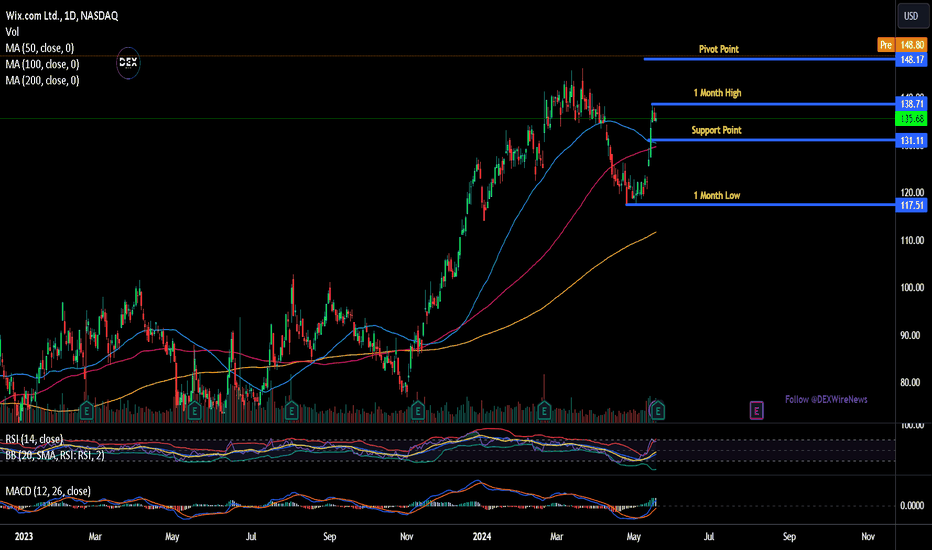Click the 2024 label on time axis

(x=481, y=536)
